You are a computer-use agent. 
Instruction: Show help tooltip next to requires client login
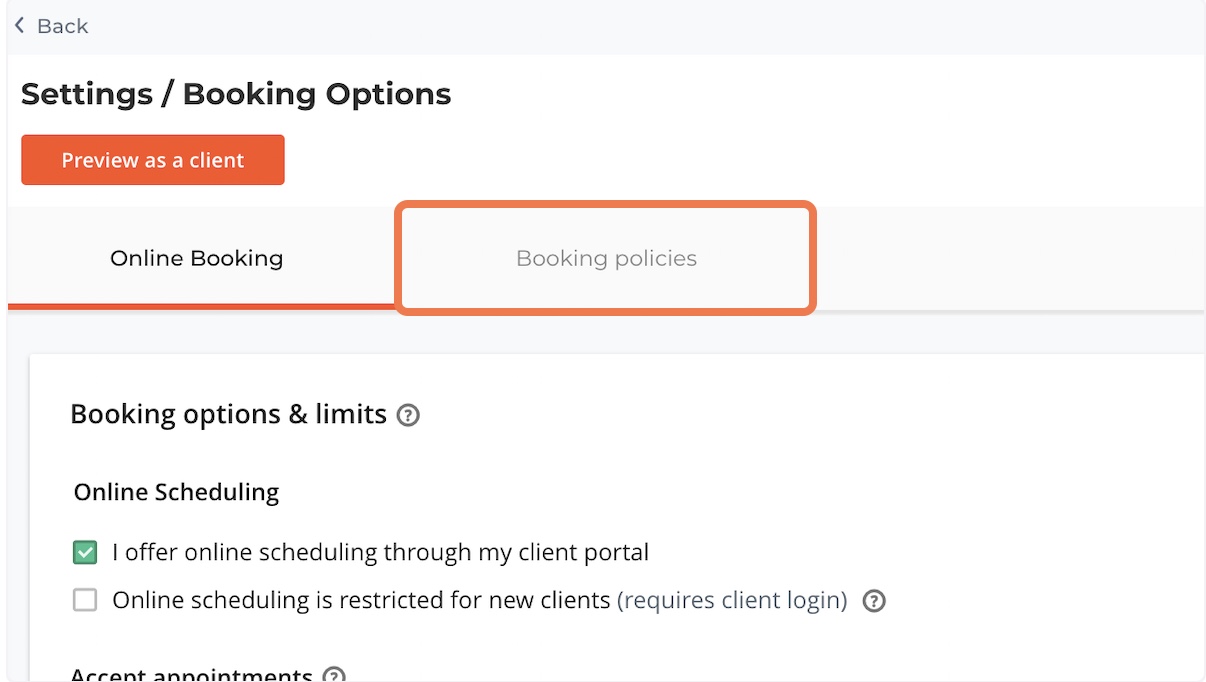(874, 601)
